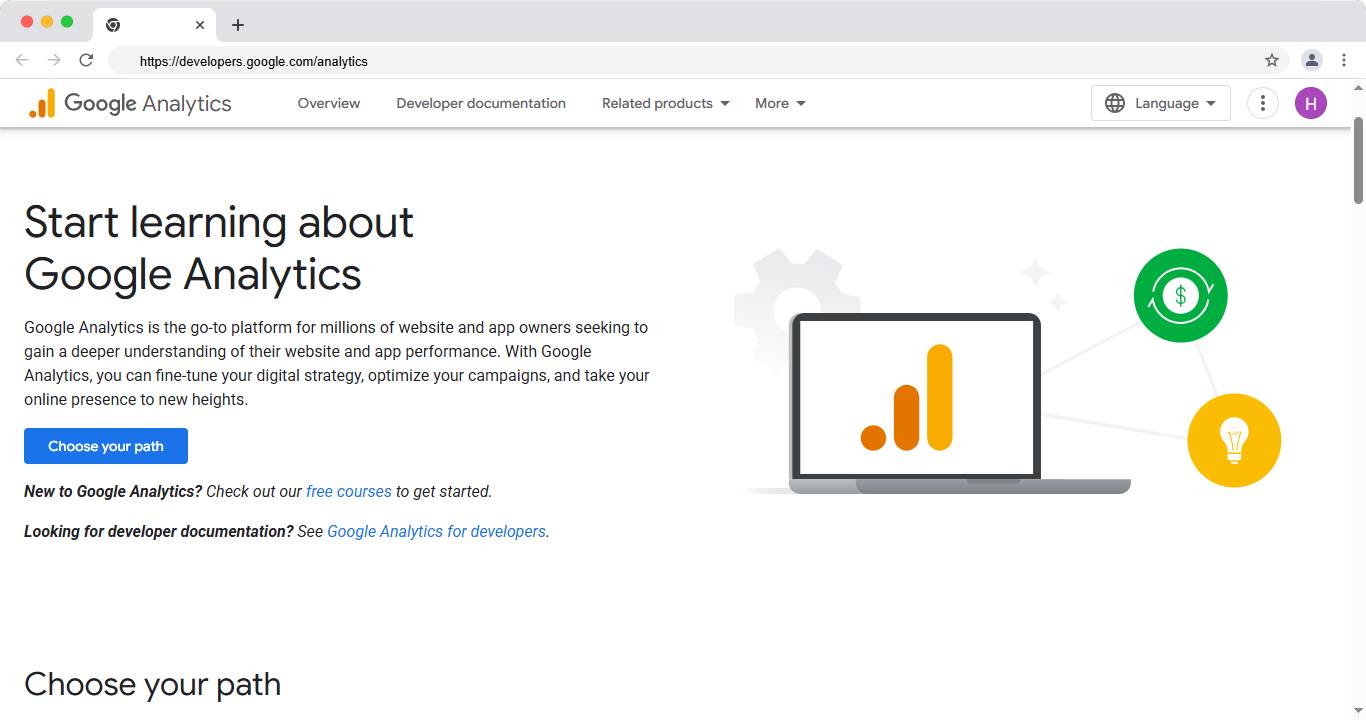Click the purple H account avatar
1366x720 pixels.
pyautogui.click(x=1311, y=103)
